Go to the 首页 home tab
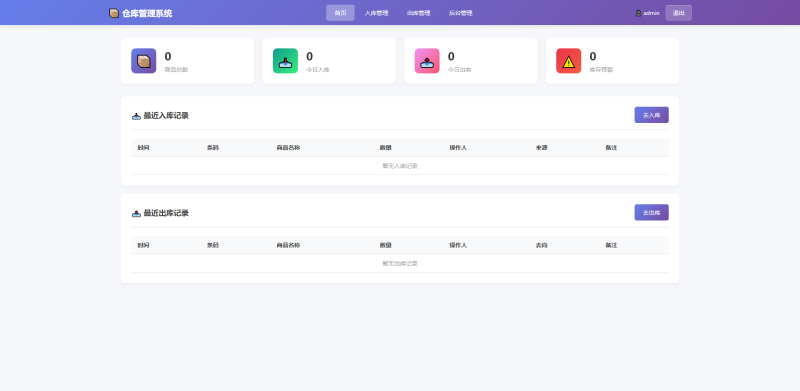The image size is (800, 391). coord(340,13)
